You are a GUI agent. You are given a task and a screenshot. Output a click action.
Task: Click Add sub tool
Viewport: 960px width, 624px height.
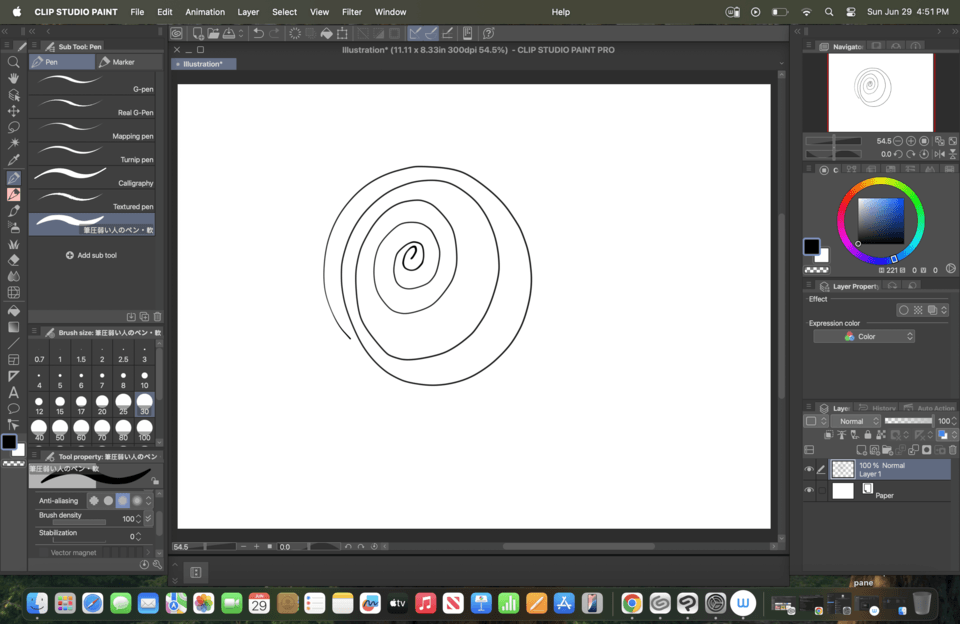tap(91, 255)
